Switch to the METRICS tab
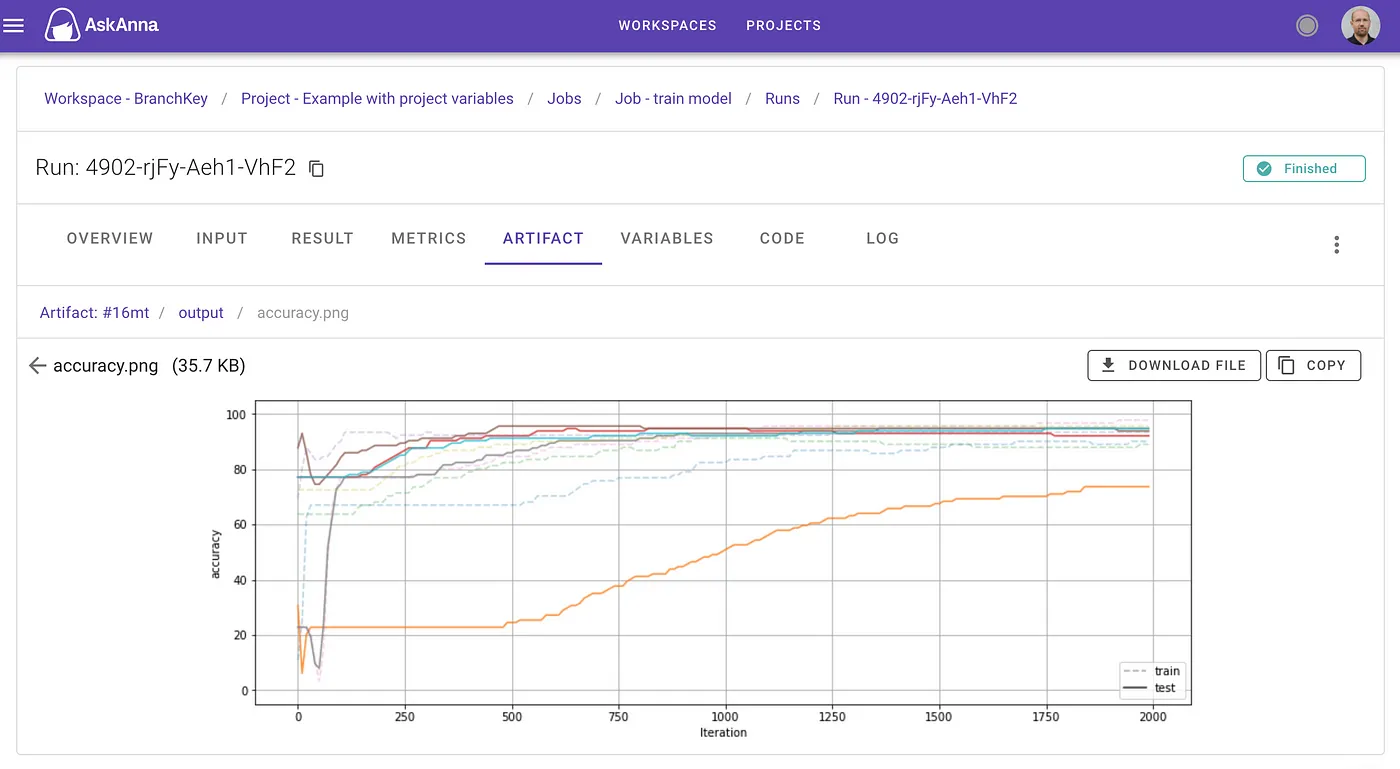Viewport: 1400px width, 769px height. point(428,239)
